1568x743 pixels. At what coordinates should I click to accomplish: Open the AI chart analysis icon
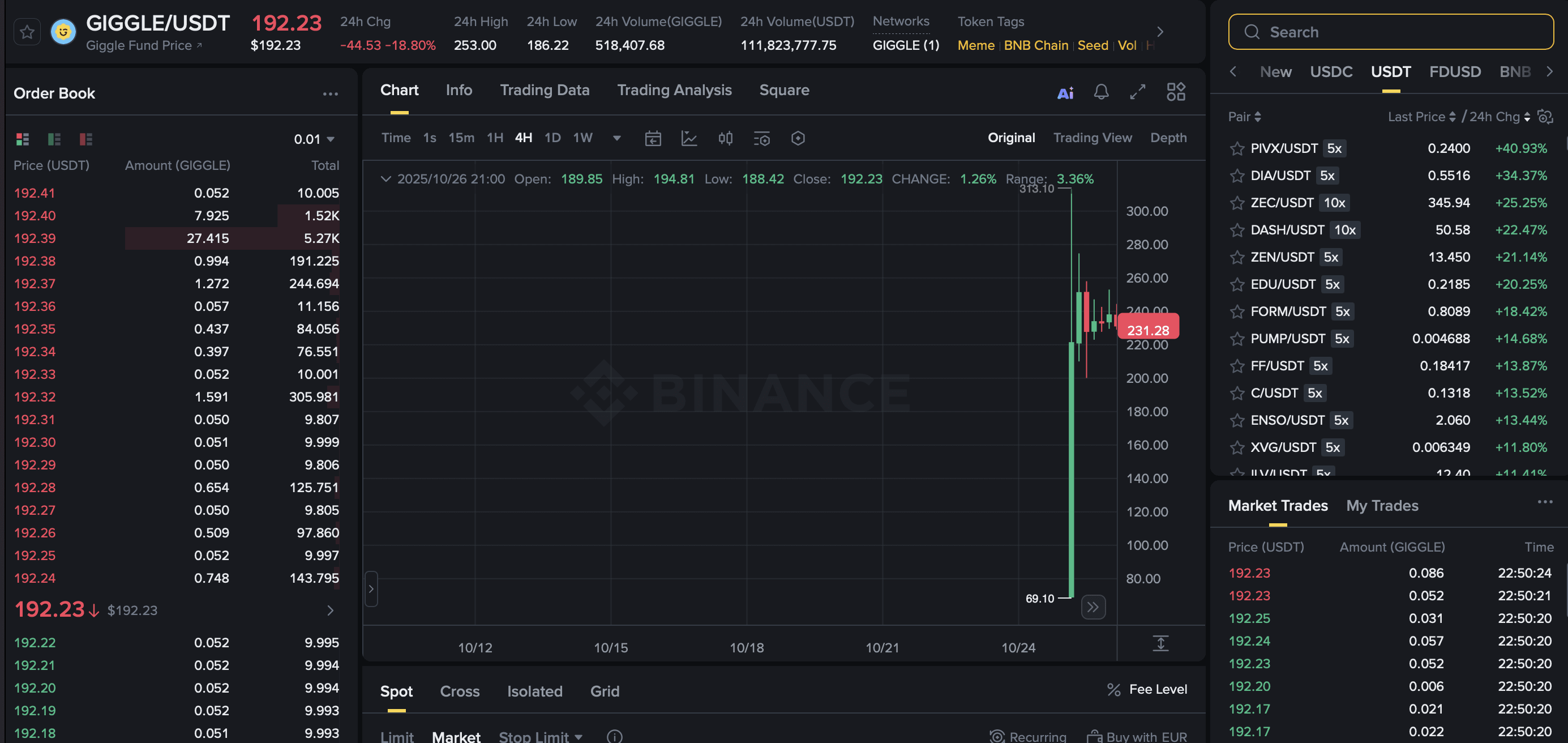tap(1065, 92)
